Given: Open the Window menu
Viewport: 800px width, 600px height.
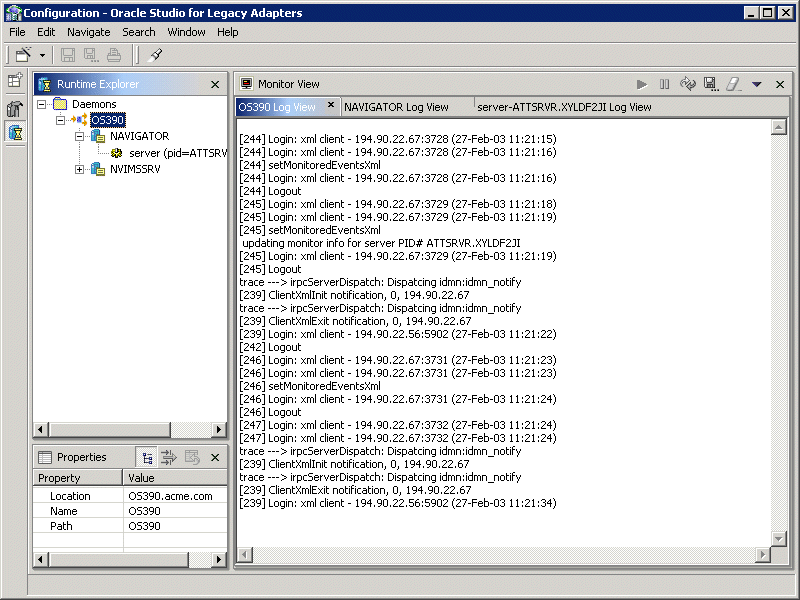Looking at the screenshot, I should pos(186,32).
